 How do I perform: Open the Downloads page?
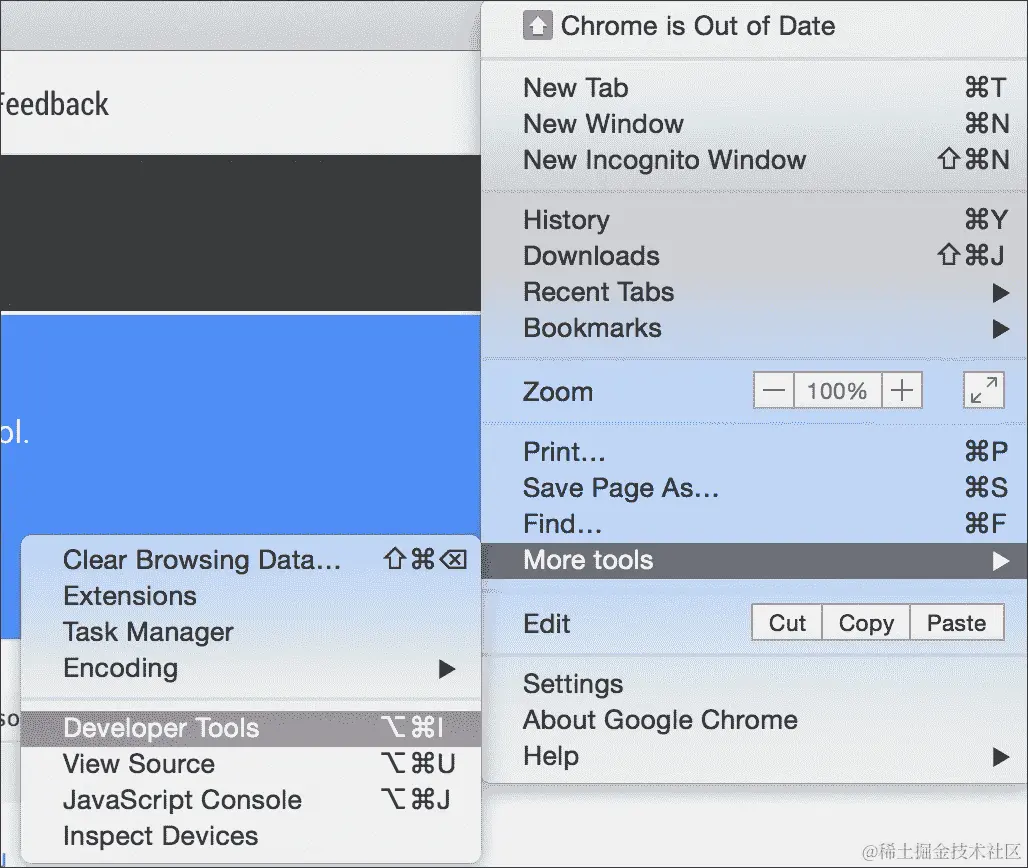590,256
